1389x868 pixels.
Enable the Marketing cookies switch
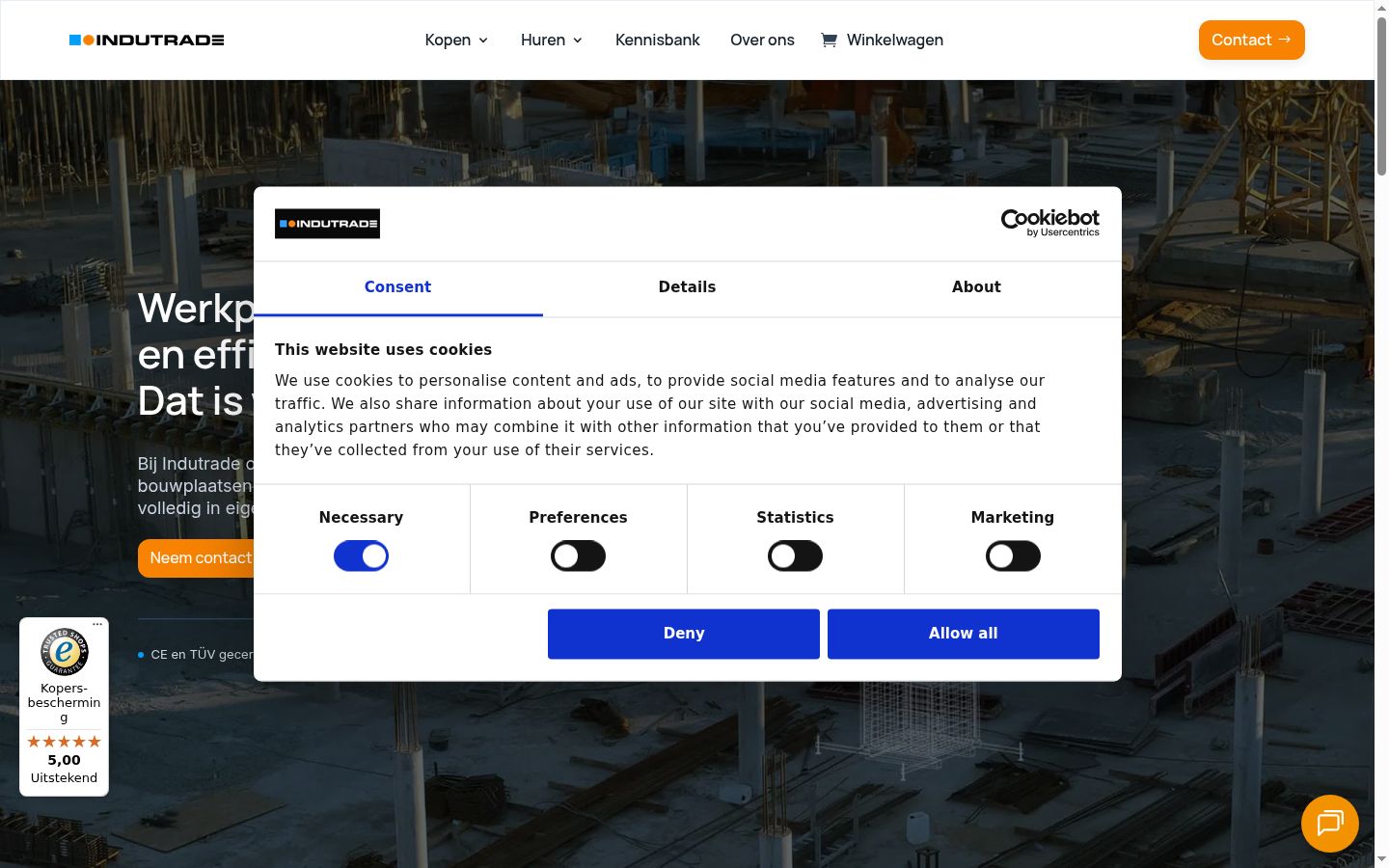click(1013, 556)
